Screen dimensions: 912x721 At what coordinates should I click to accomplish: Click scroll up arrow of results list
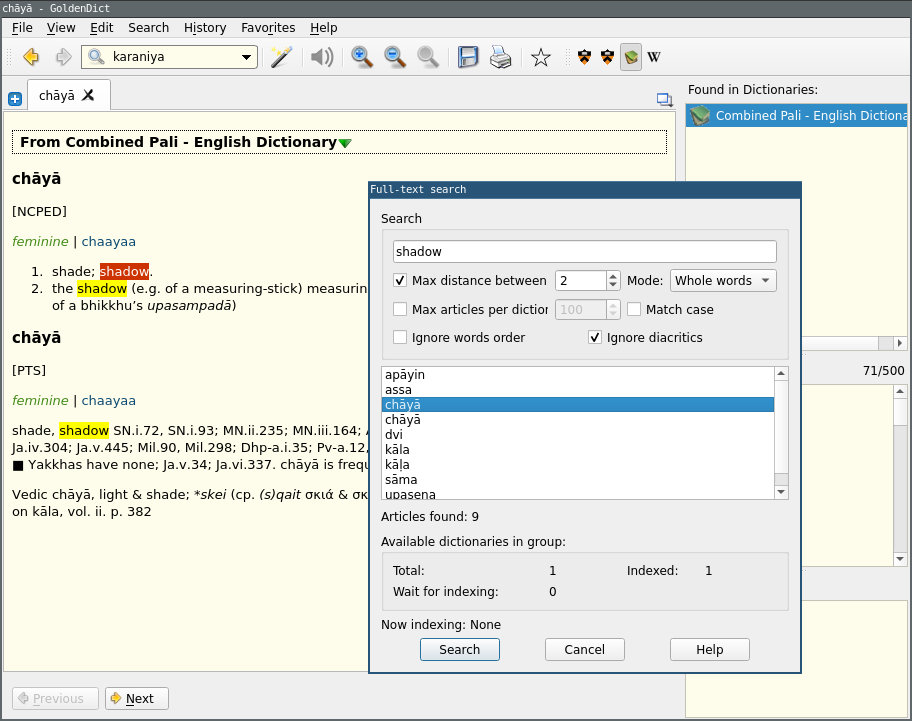pos(781,373)
